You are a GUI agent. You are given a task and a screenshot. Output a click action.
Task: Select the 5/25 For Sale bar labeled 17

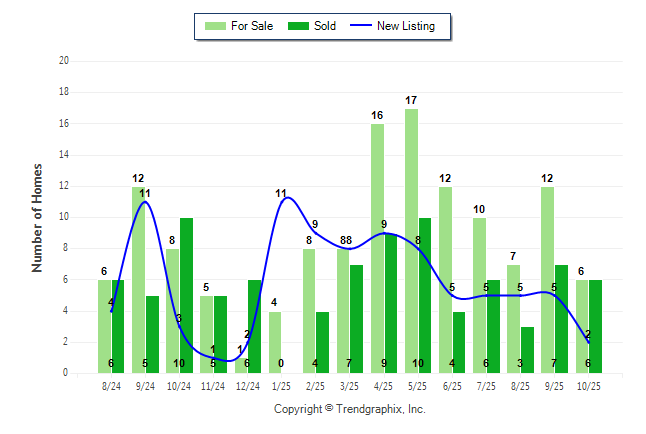tap(411, 240)
